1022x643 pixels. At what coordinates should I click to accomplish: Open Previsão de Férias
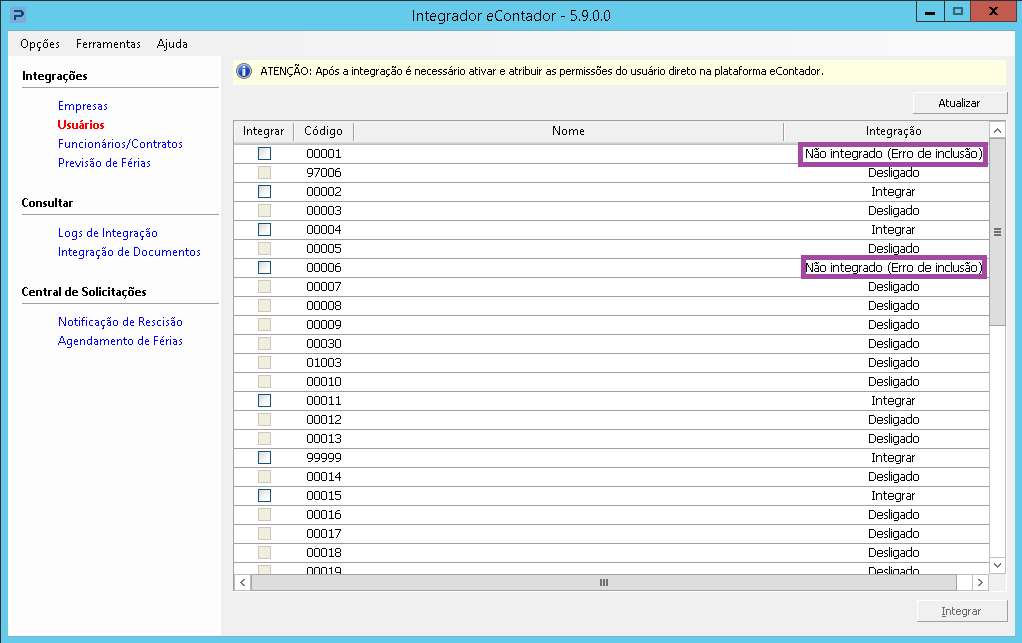coord(104,162)
